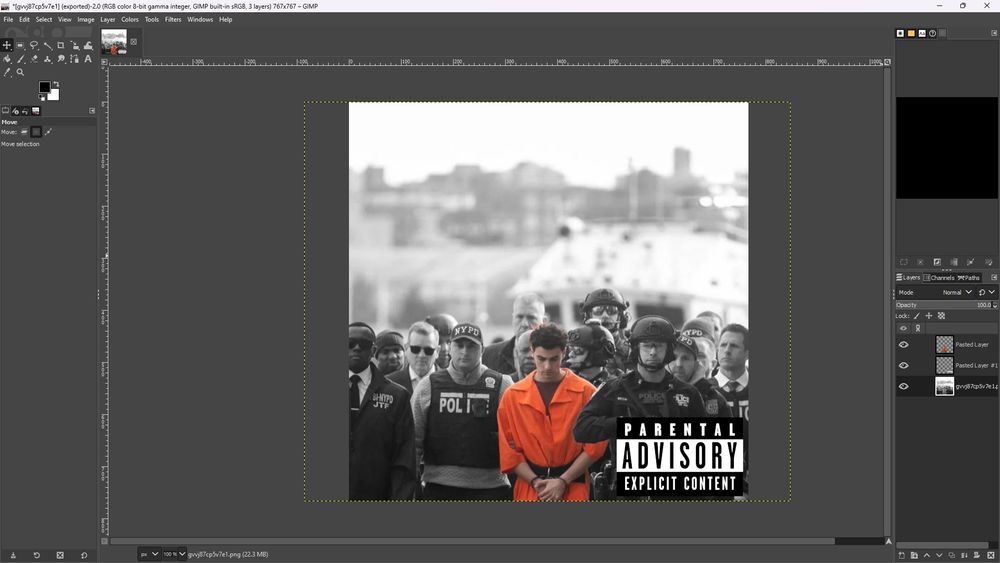The width and height of the screenshot is (1000, 563).
Task: Hide the gvvj87cp5v7e1 base layer eye
Action: 904,386
